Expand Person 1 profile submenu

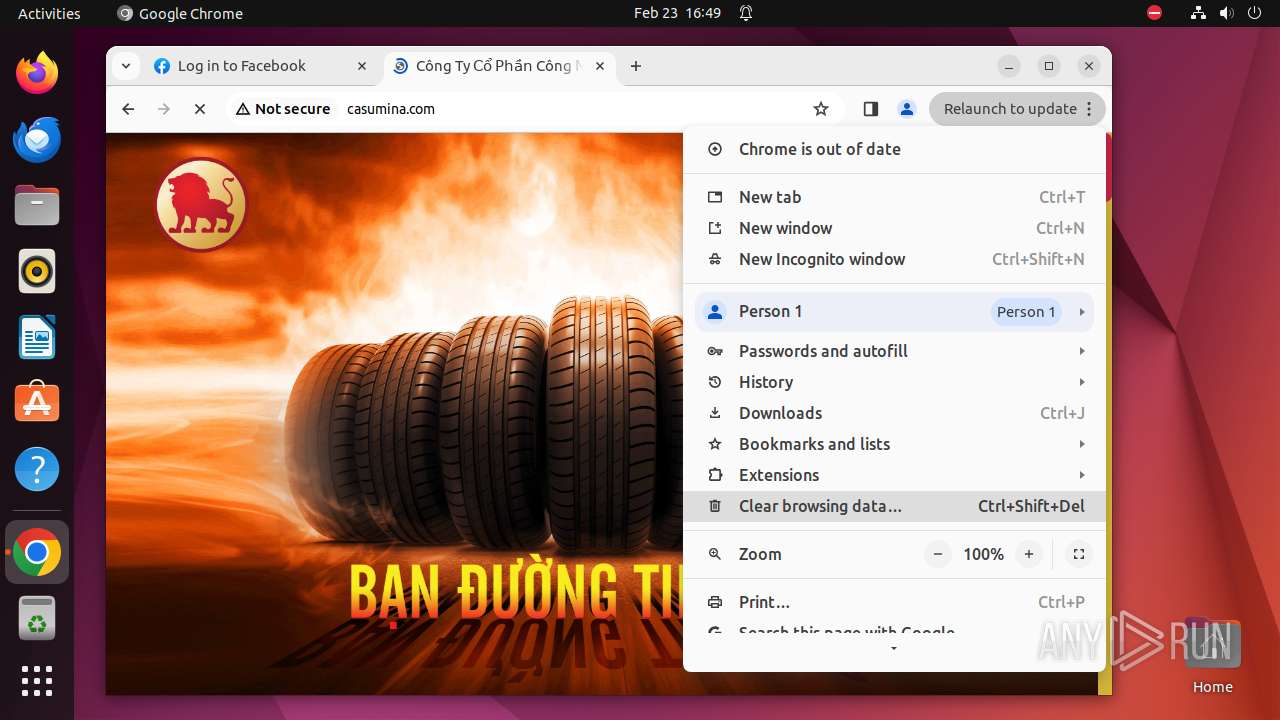click(x=894, y=312)
